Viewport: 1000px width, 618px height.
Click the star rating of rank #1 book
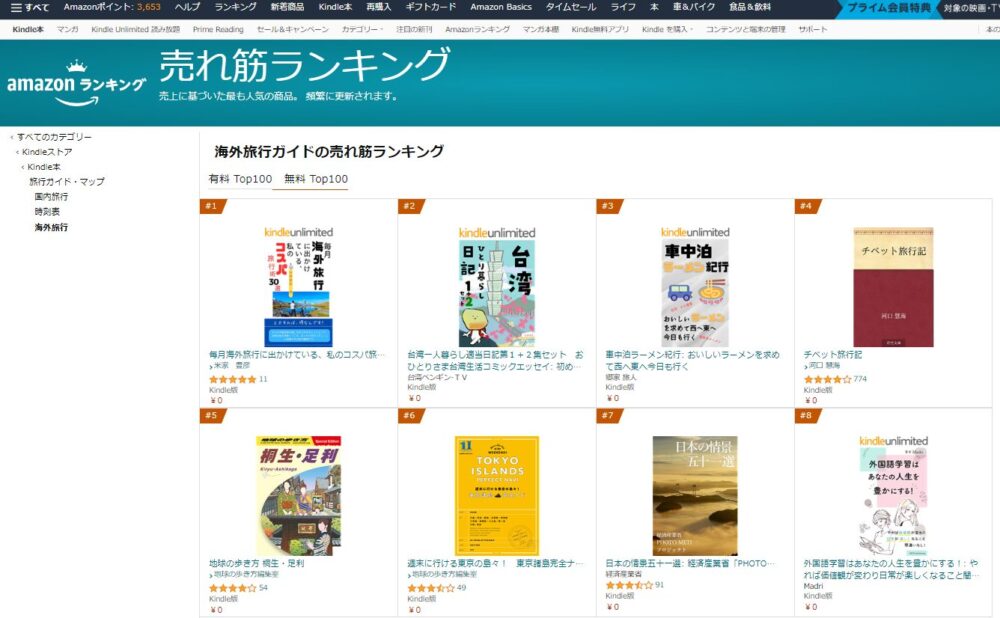(x=232, y=379)
